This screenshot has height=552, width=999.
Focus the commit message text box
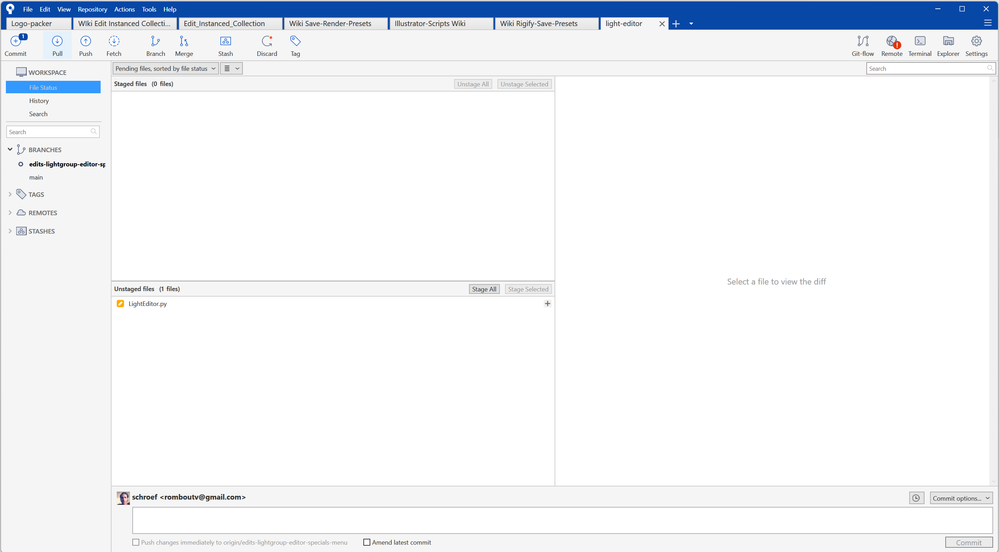pos(563,520)
